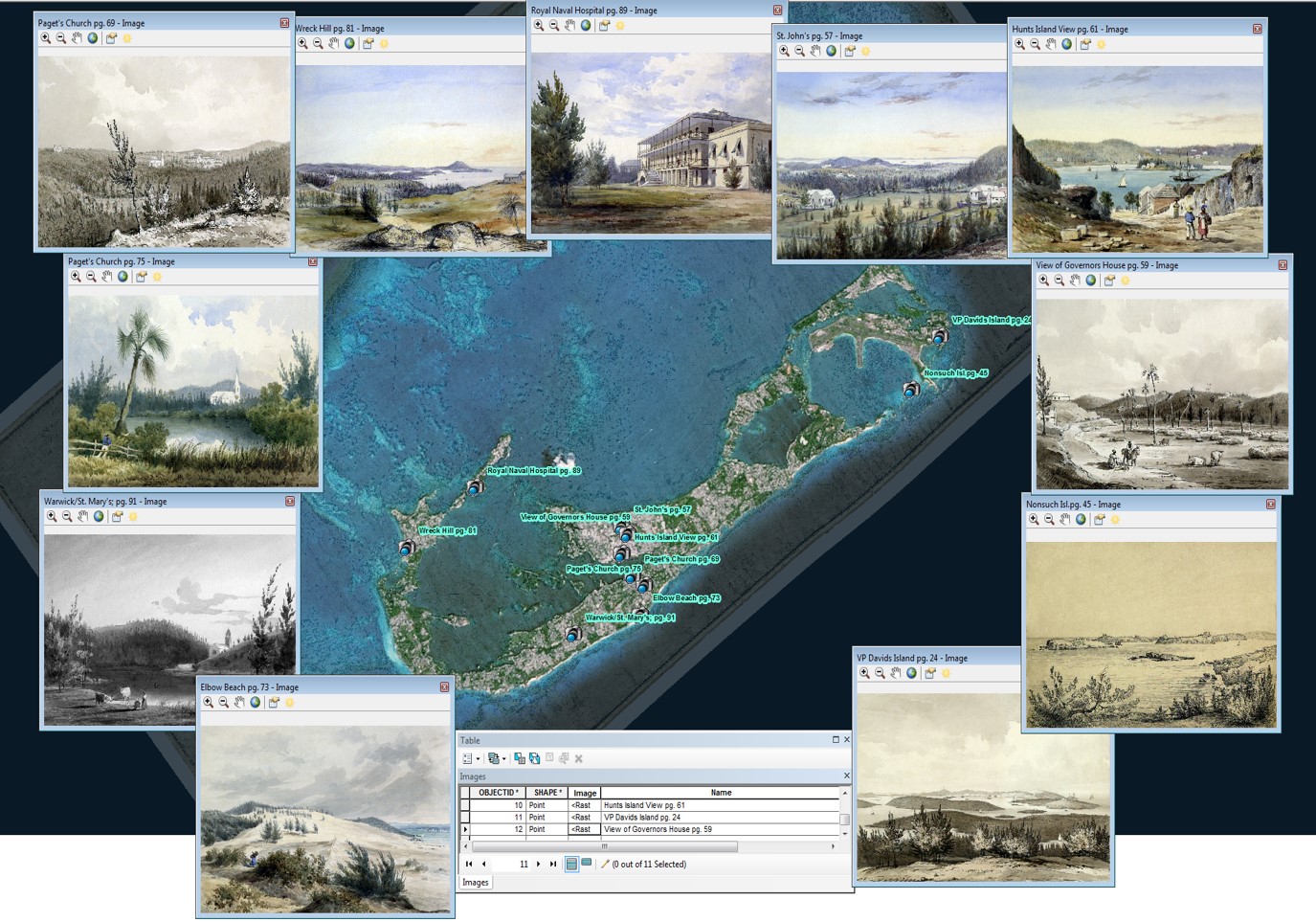Image resolution: width=1316 pixels, height=922 pixels.
Task: Move to first record in table
Action: point(469,864)
